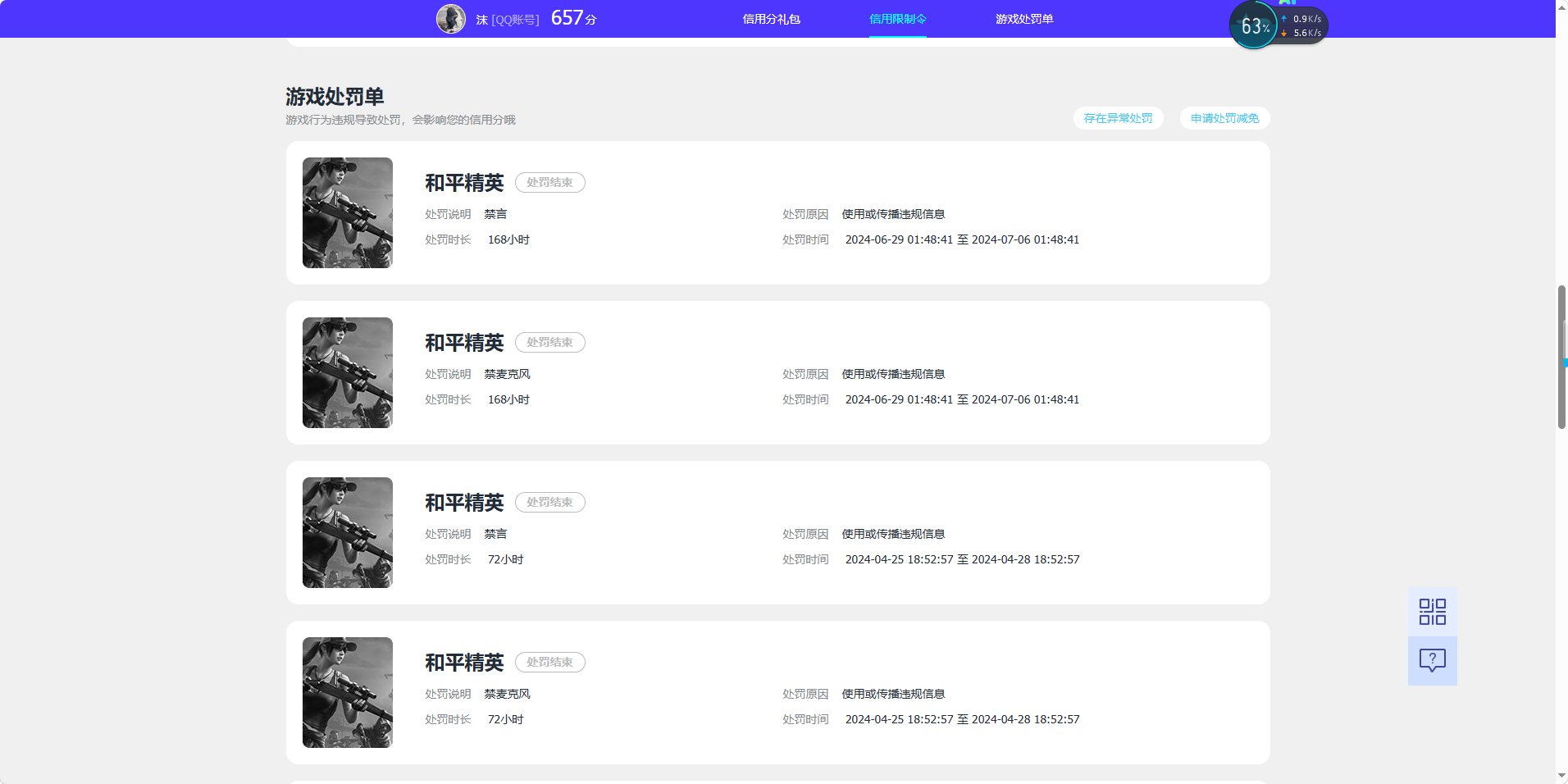This screenshot has width=1568, height=784.
Task: Click 处罚结束 badge on 168小时 禁言 record
Action: (549, 182)
